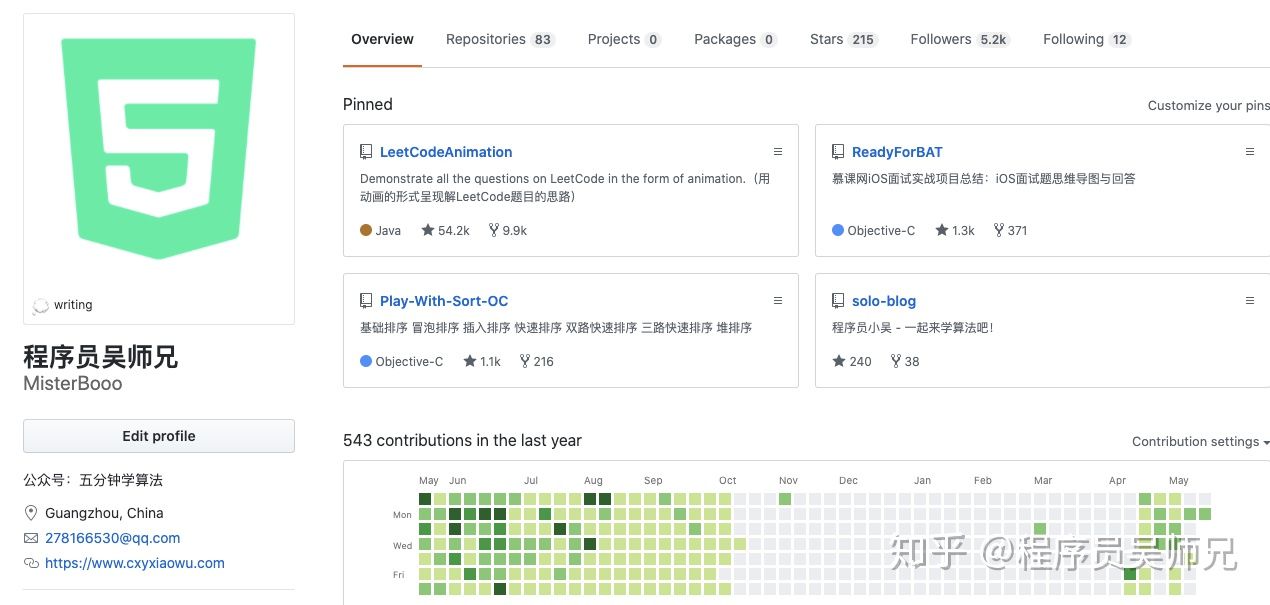Open the kebab menu on the LeetCodeAnimation card
Image resolution: width=1270 pixels, height=605 pixels.
(778, 152)
